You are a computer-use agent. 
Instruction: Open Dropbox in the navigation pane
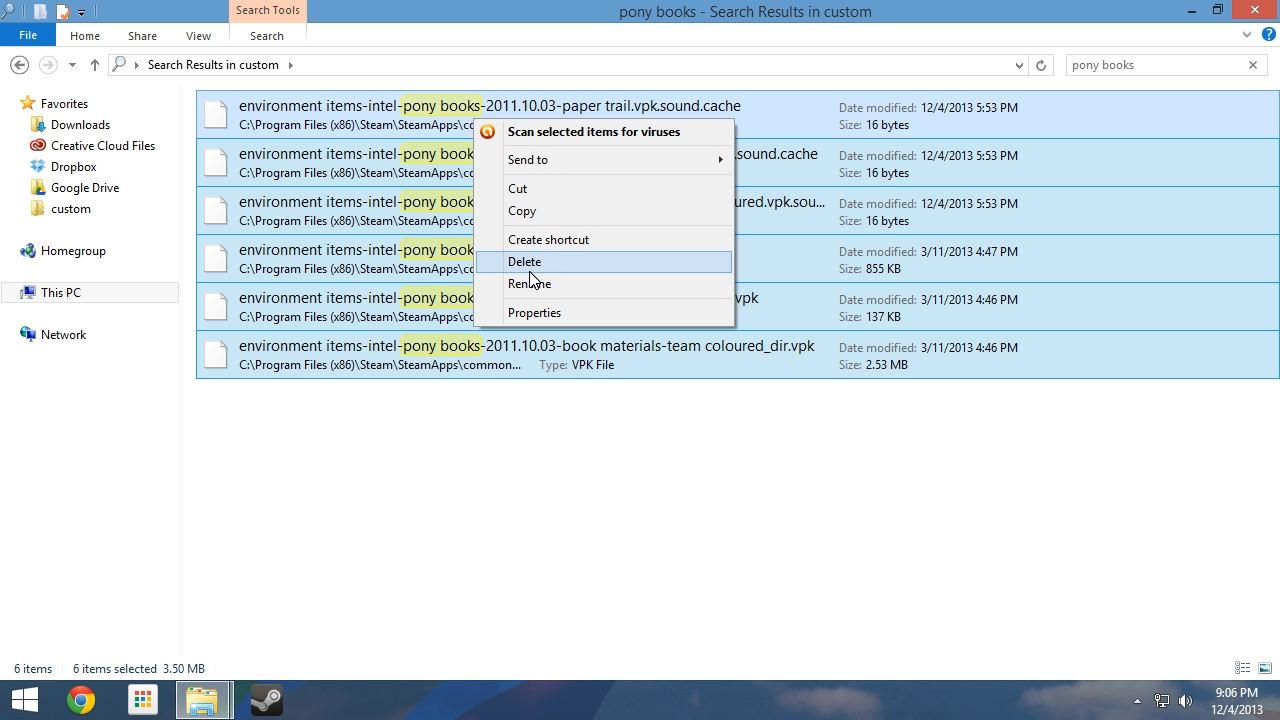coord(74,167)
